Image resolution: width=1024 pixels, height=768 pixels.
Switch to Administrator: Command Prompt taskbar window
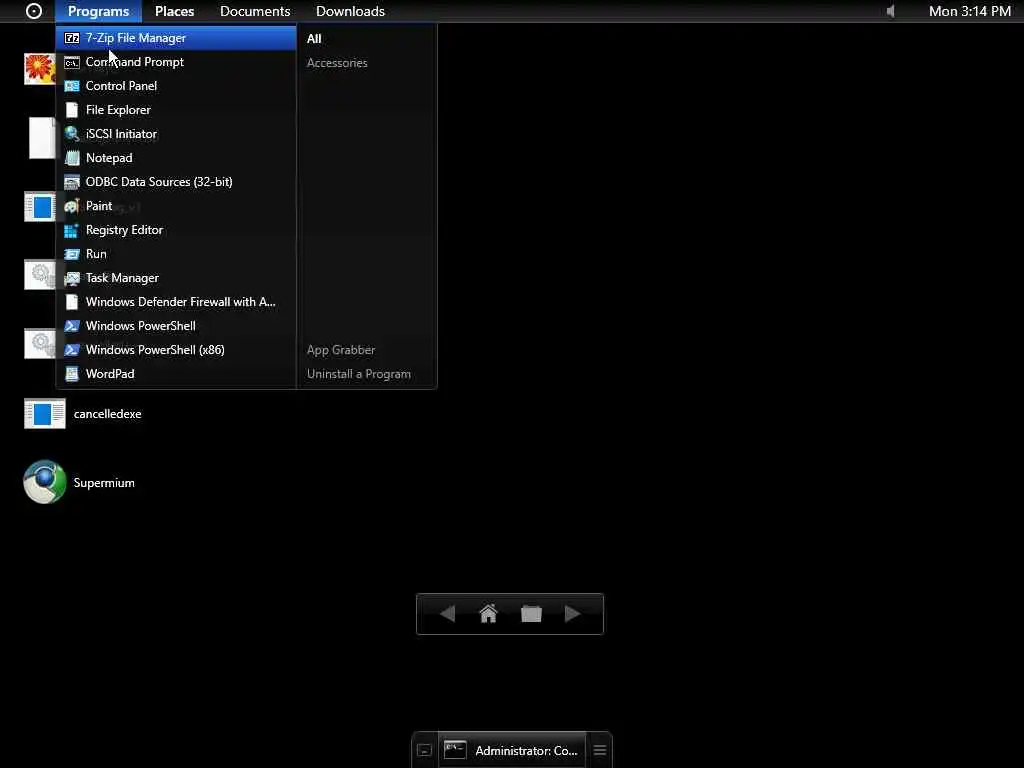[x=513, y=751]
